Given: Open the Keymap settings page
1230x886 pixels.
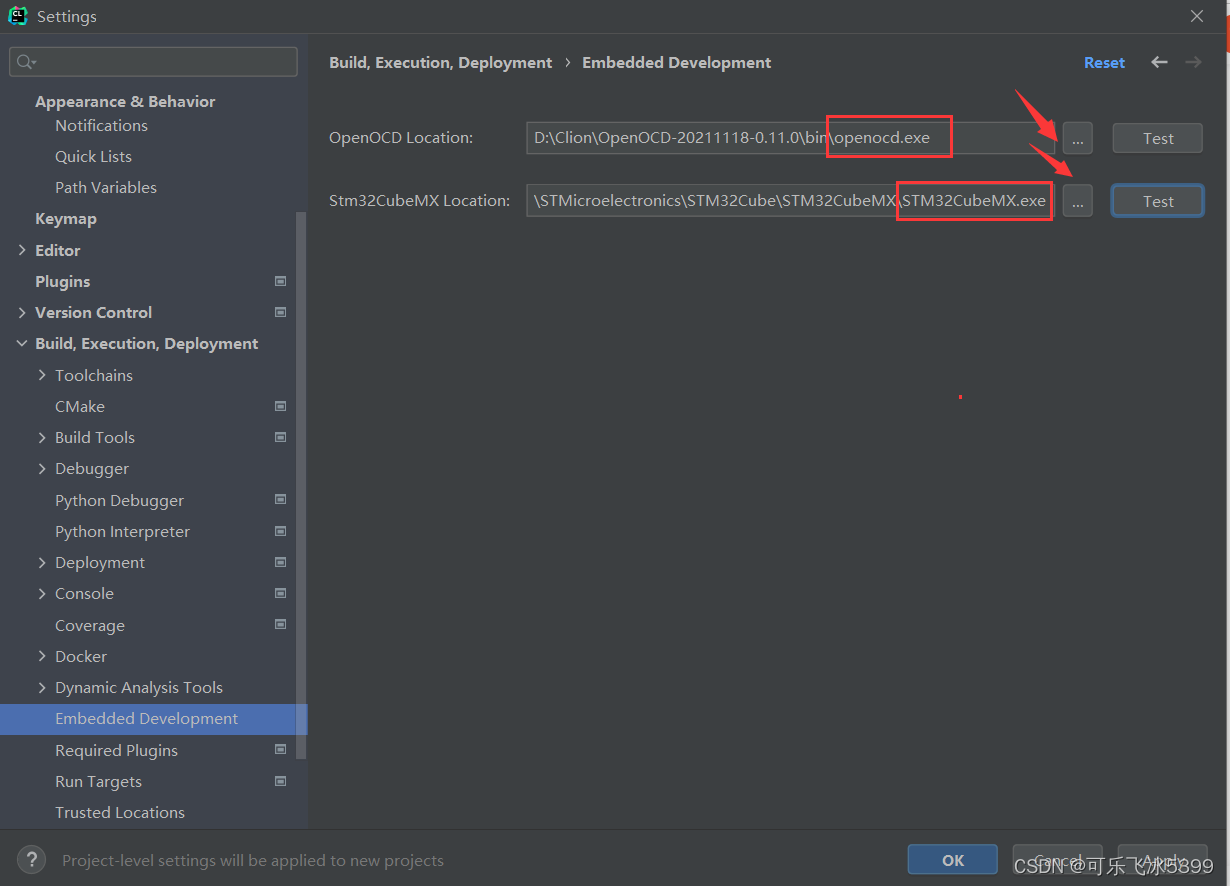Looking at the screenshot, I should pos(66,218).
